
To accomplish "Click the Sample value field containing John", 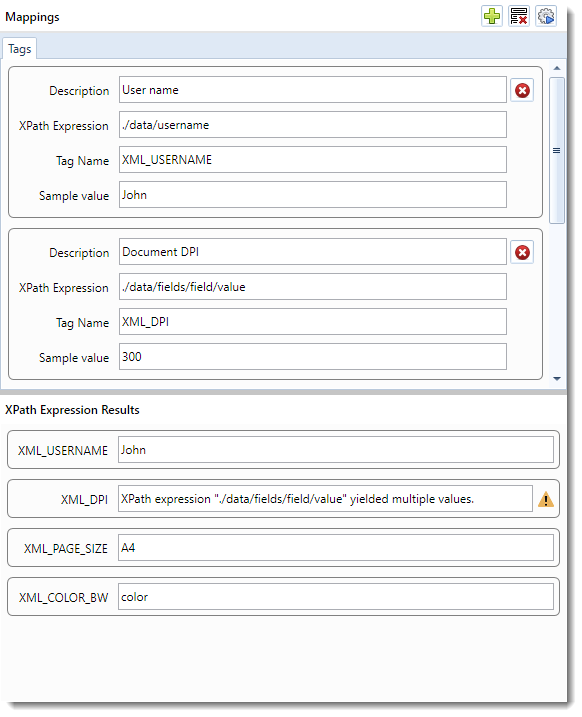I will click(313, 194).
